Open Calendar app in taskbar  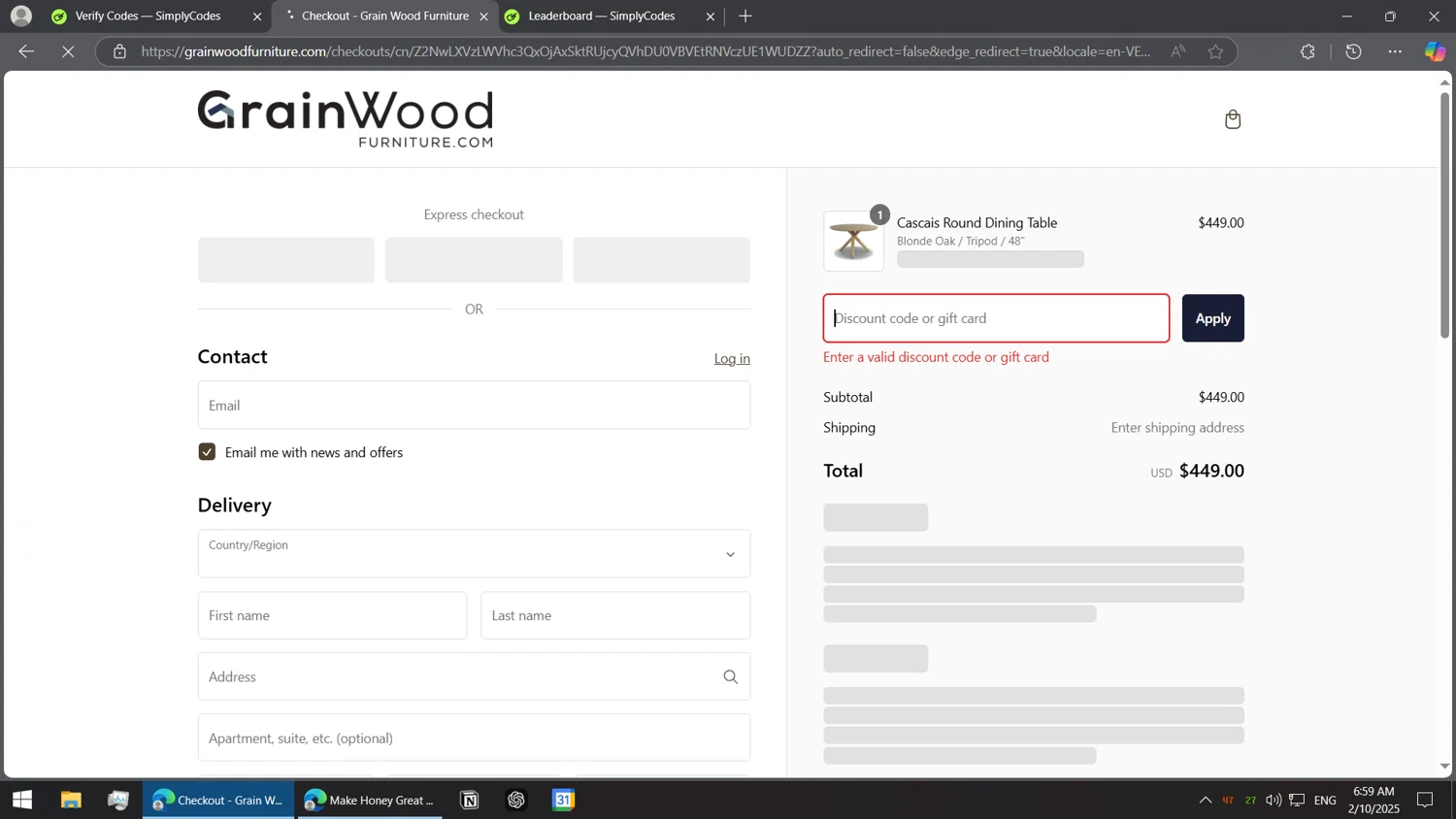(x=564, y=800)
